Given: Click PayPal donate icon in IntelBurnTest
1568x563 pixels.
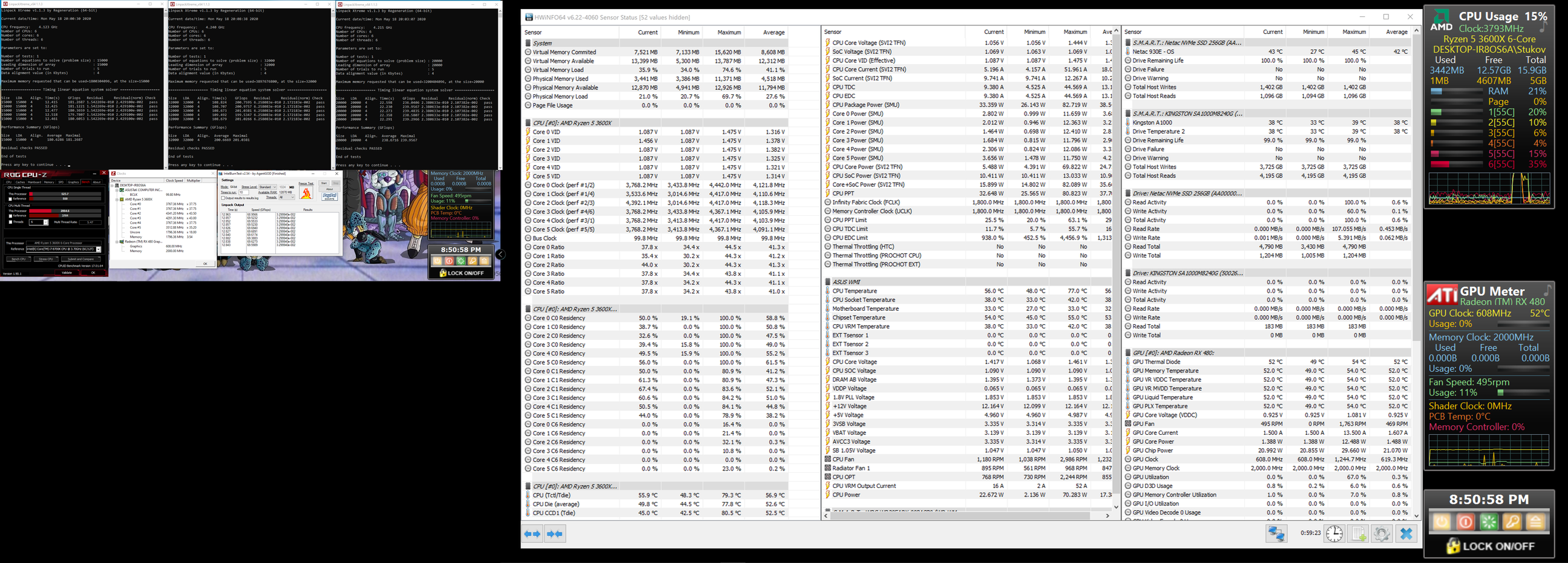Looking at the screenshot, I should (x=330, y=197).
